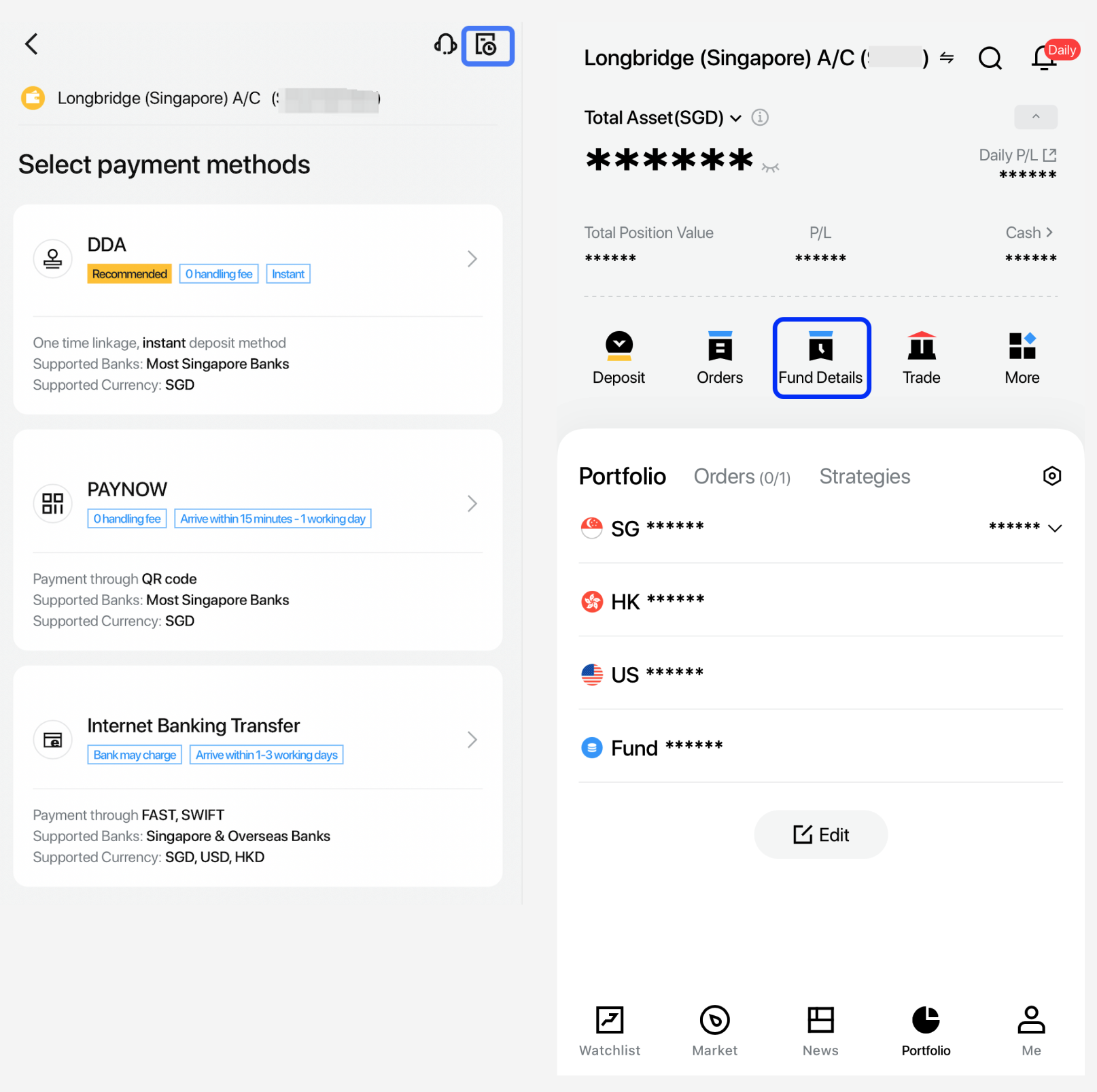Go to Market in bottom navigation
Screen dimensions: 1097x1092
[x=714, y=1031]
